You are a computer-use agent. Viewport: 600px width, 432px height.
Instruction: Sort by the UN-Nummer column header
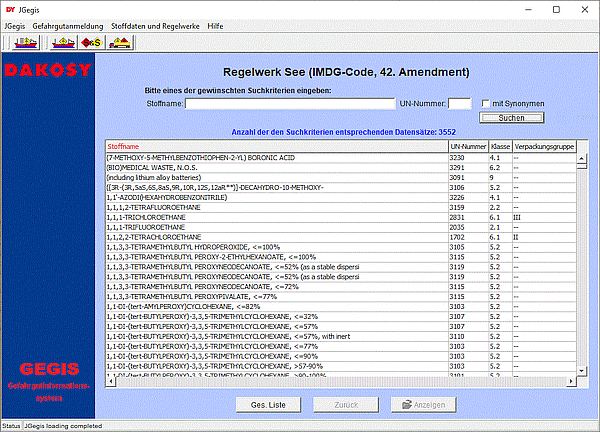pyautogui.click(x=468, y=147)
